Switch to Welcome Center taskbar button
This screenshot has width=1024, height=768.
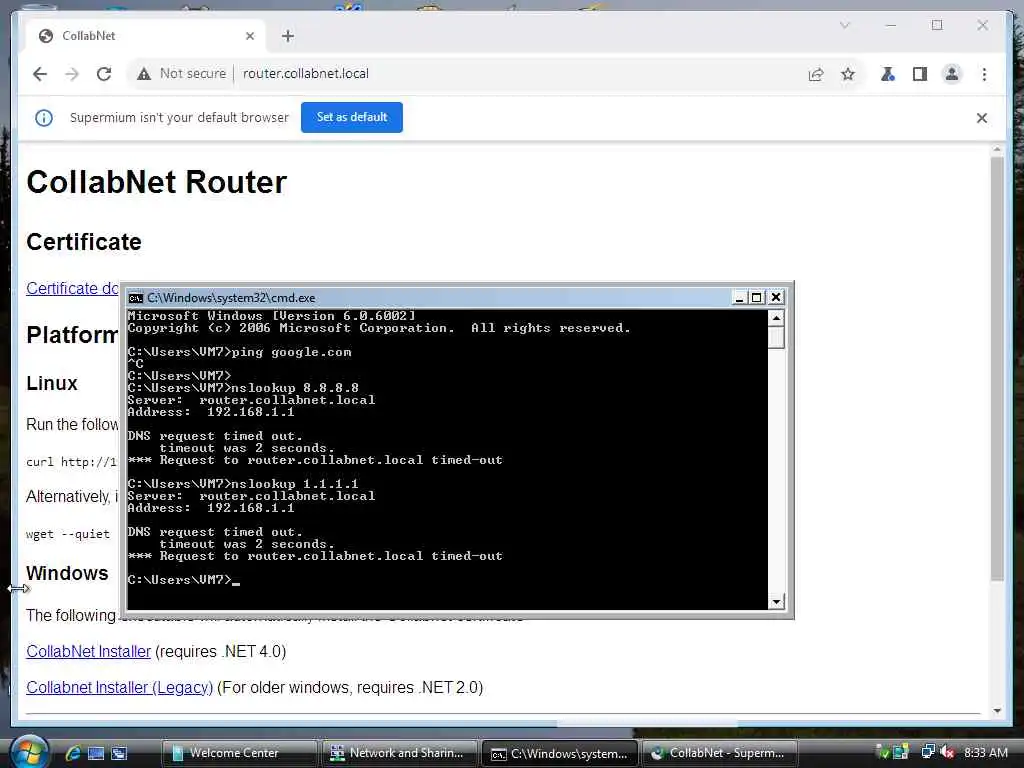(240, 753)
